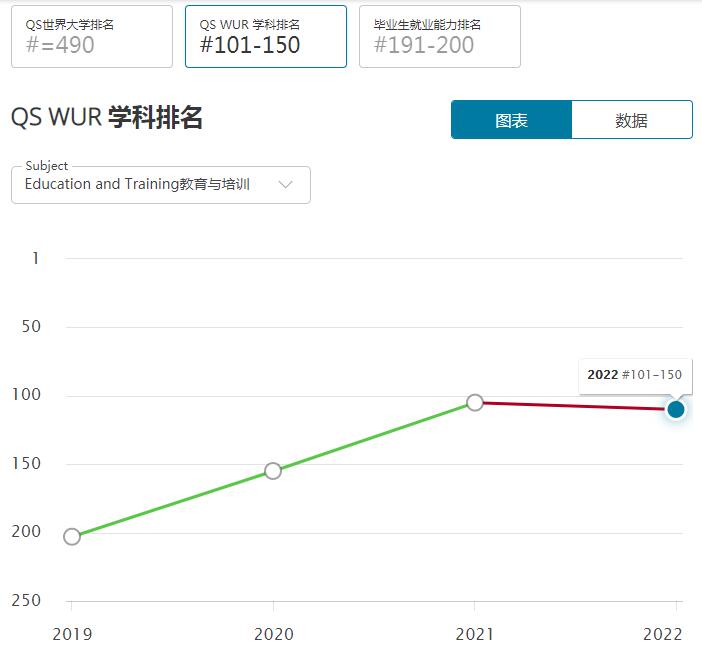The image size is (702, 657).
Task: Switch to the 数据 data view
Action: point(631,120)
